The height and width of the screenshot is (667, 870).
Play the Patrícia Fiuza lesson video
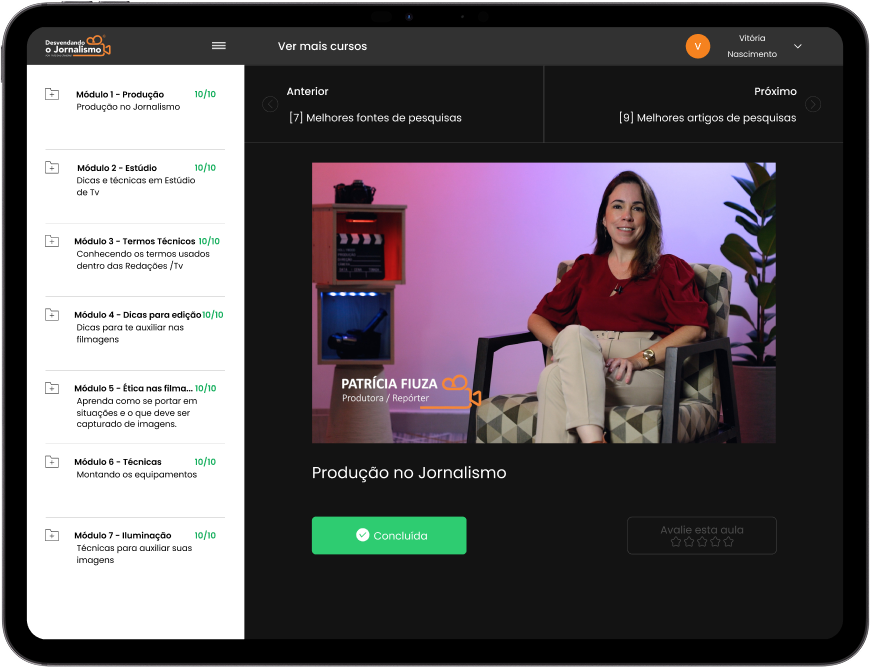pos(543,302)
